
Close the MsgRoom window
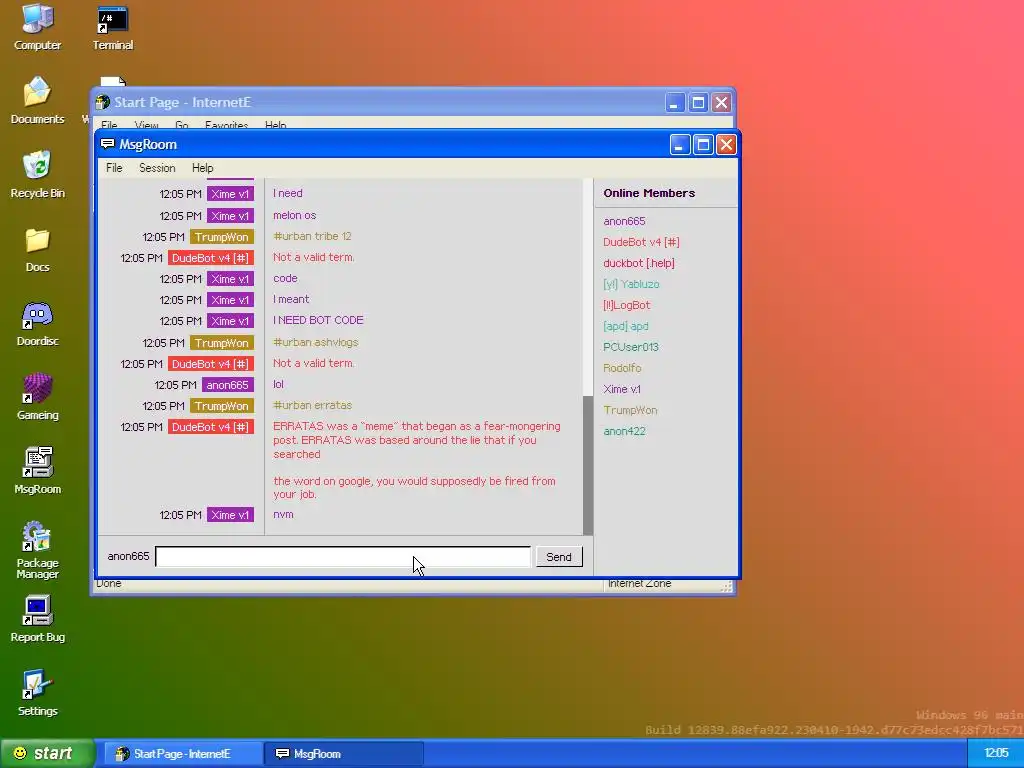click(x=726, y=144)
